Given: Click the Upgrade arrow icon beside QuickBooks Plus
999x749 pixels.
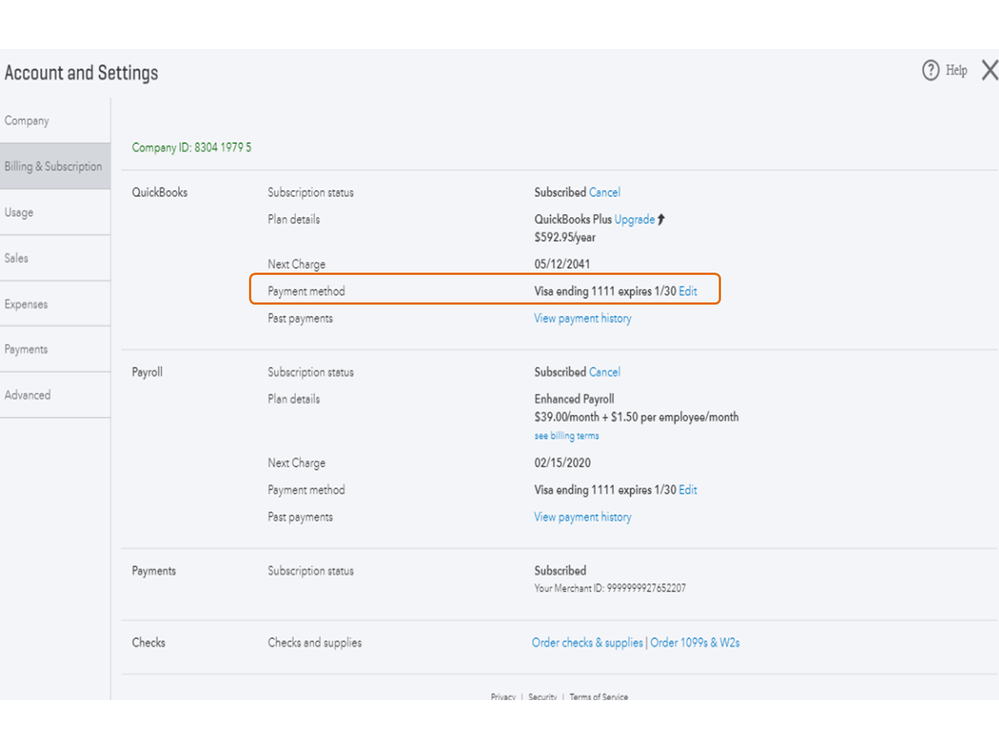Looking at the screenshot, I should pyautogui.click(x=661, y=219).
